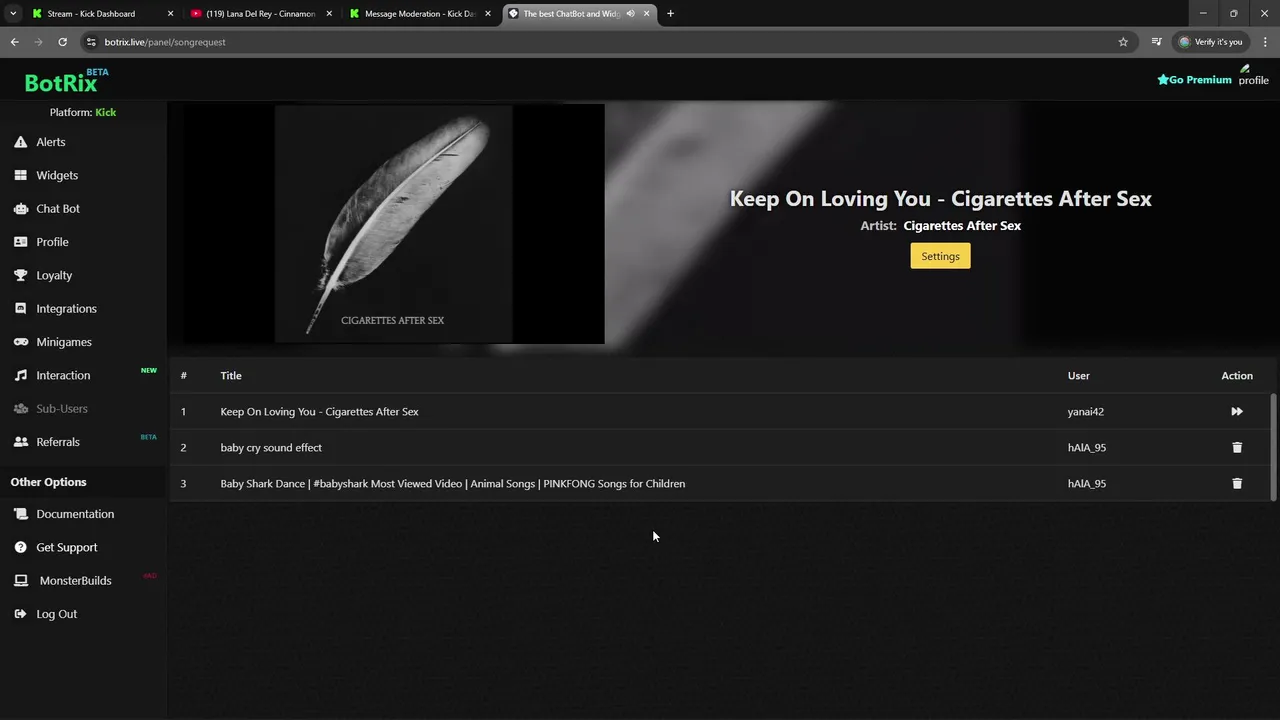Open the profile menu at top right
Image resolution: width=1280 pixels, height=720 pixels.
pyautogui.click(x=1253, y=76)
